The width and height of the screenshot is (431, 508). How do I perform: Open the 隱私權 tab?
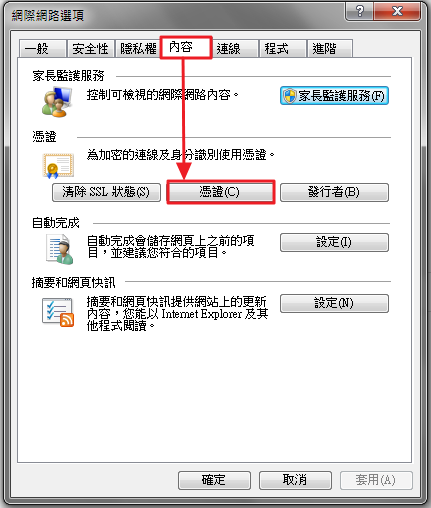click(x=138, y=49)
